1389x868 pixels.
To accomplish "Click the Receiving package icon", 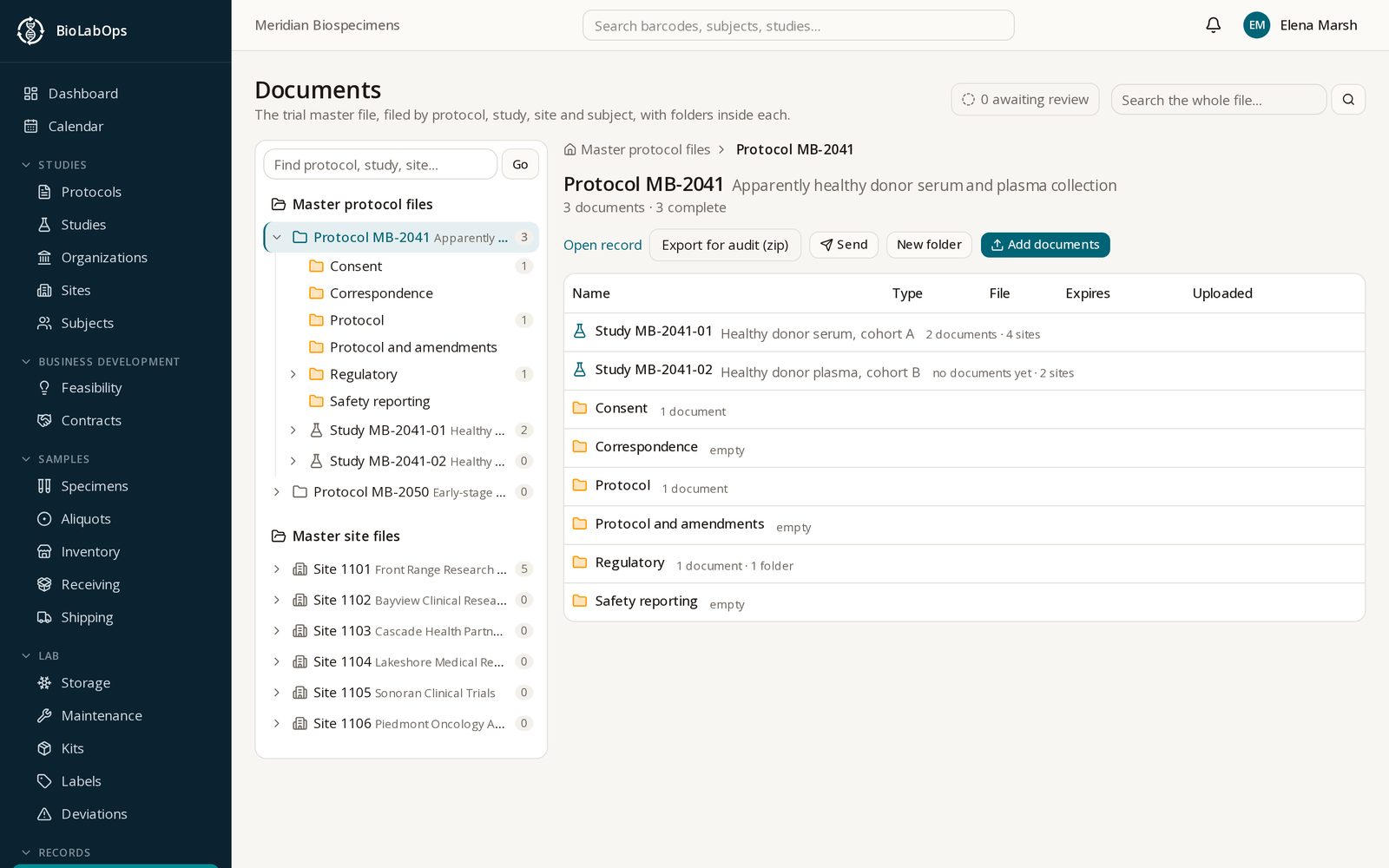I will pyautogui.click(x=44, y=585).
